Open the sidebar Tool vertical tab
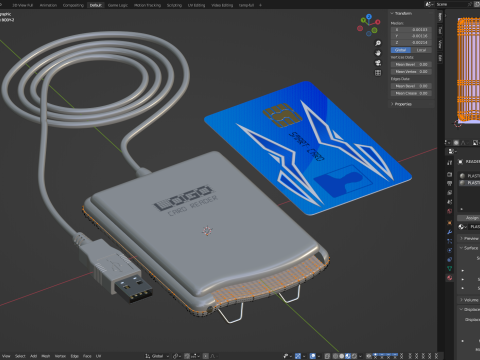Viewport: 480px width, 360px height. click(x=440, y=30)
